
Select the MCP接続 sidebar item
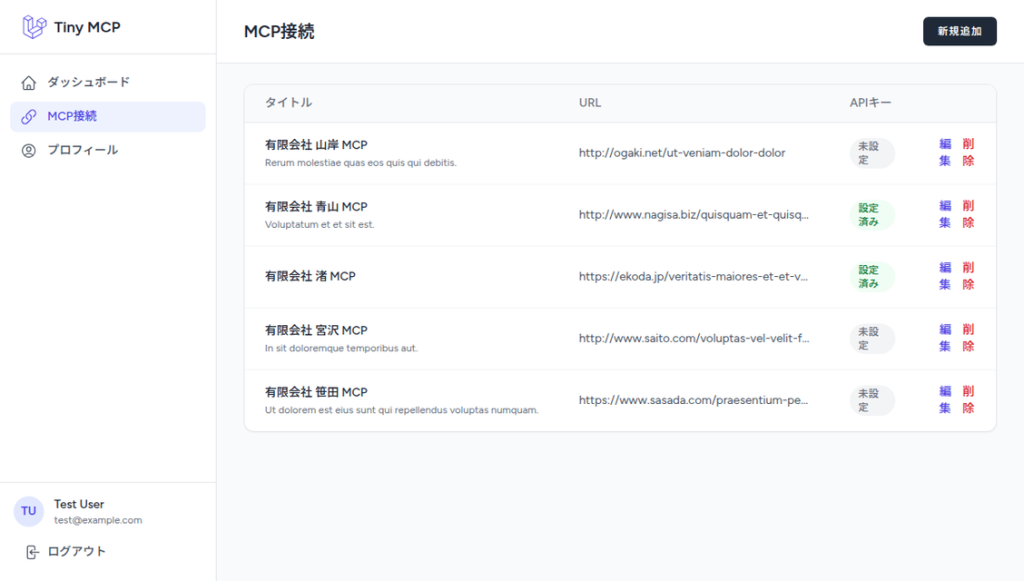(108, 116)
